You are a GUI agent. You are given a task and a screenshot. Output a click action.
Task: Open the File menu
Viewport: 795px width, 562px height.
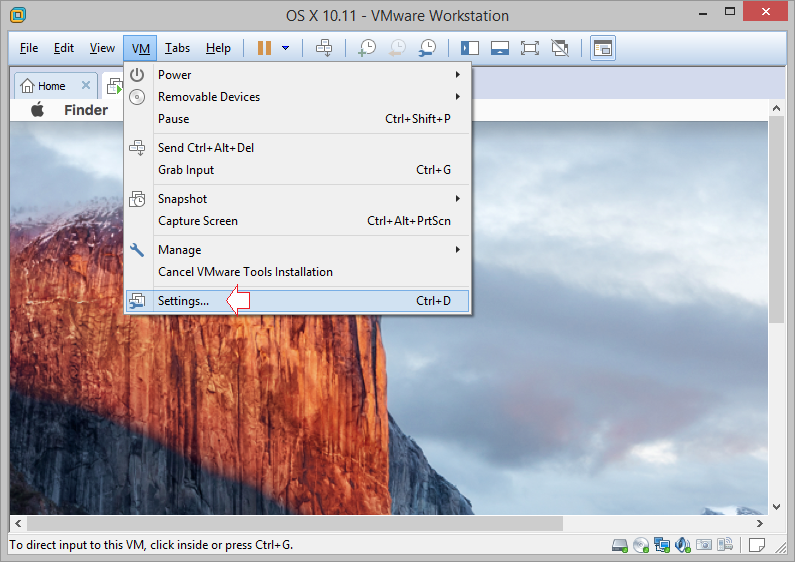pos(29,48)
